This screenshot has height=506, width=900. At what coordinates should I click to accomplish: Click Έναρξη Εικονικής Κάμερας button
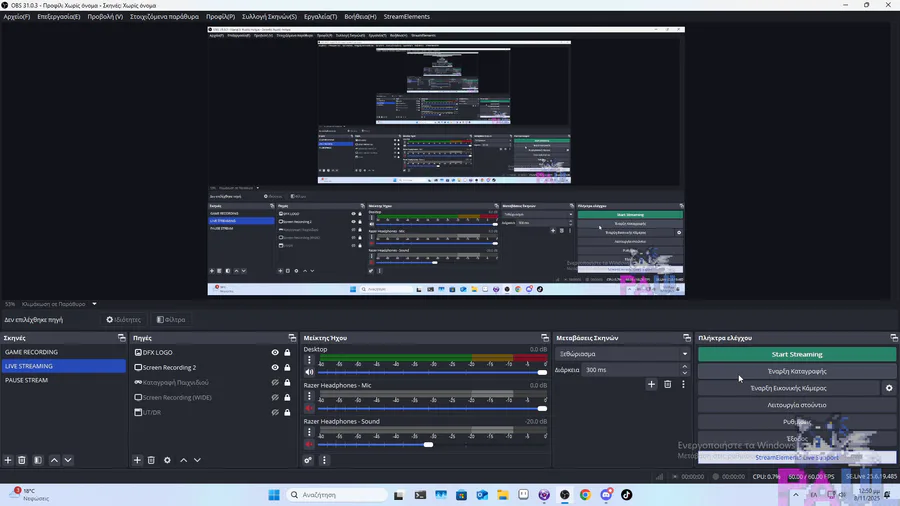coord(789,388)
